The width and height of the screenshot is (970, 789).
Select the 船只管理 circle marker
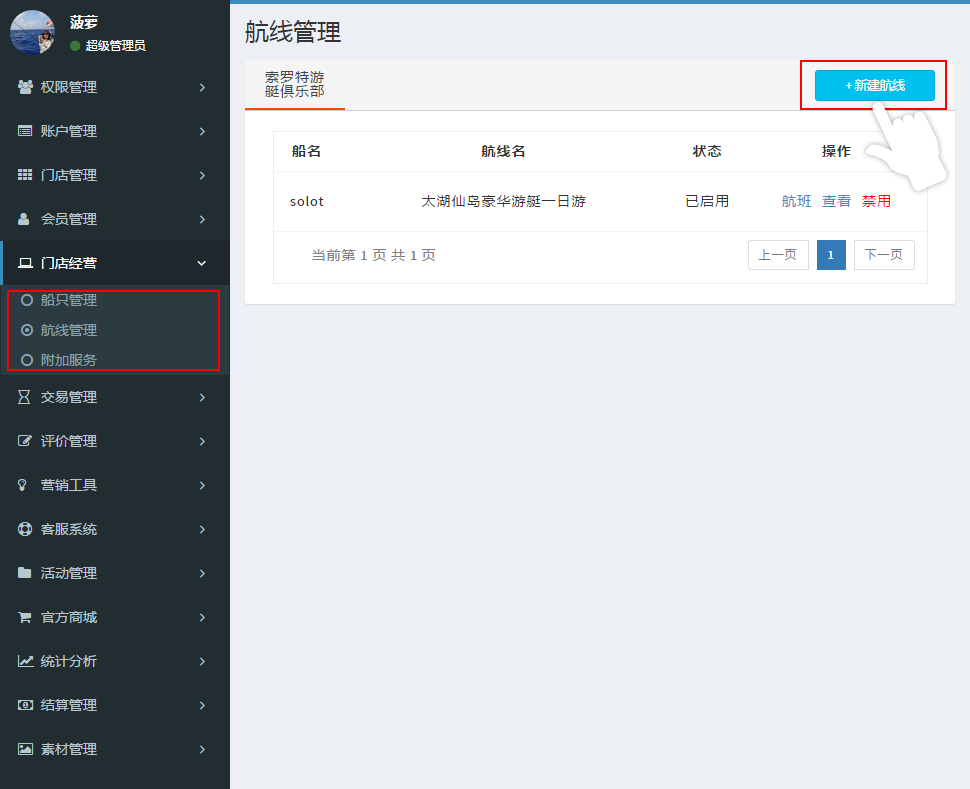27,300
